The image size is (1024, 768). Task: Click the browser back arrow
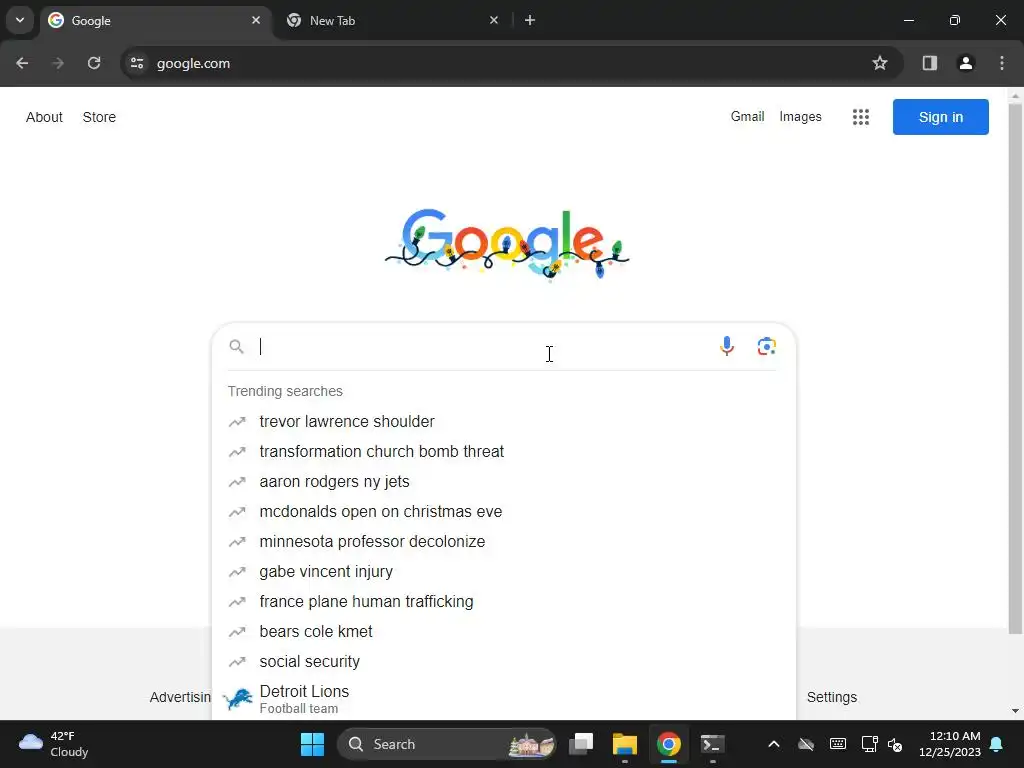click(x=22, y=63)
